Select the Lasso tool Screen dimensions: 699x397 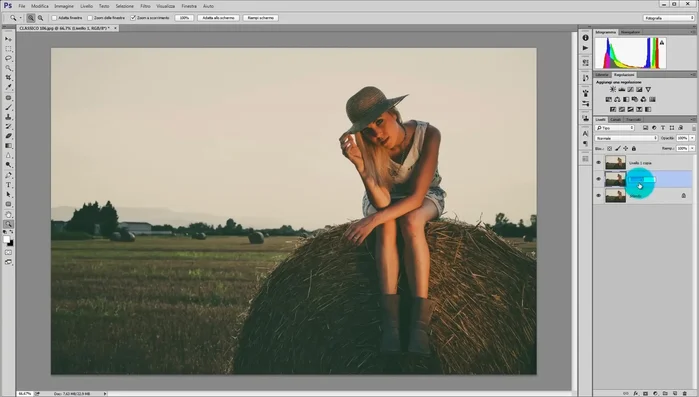tap(8, 58)
